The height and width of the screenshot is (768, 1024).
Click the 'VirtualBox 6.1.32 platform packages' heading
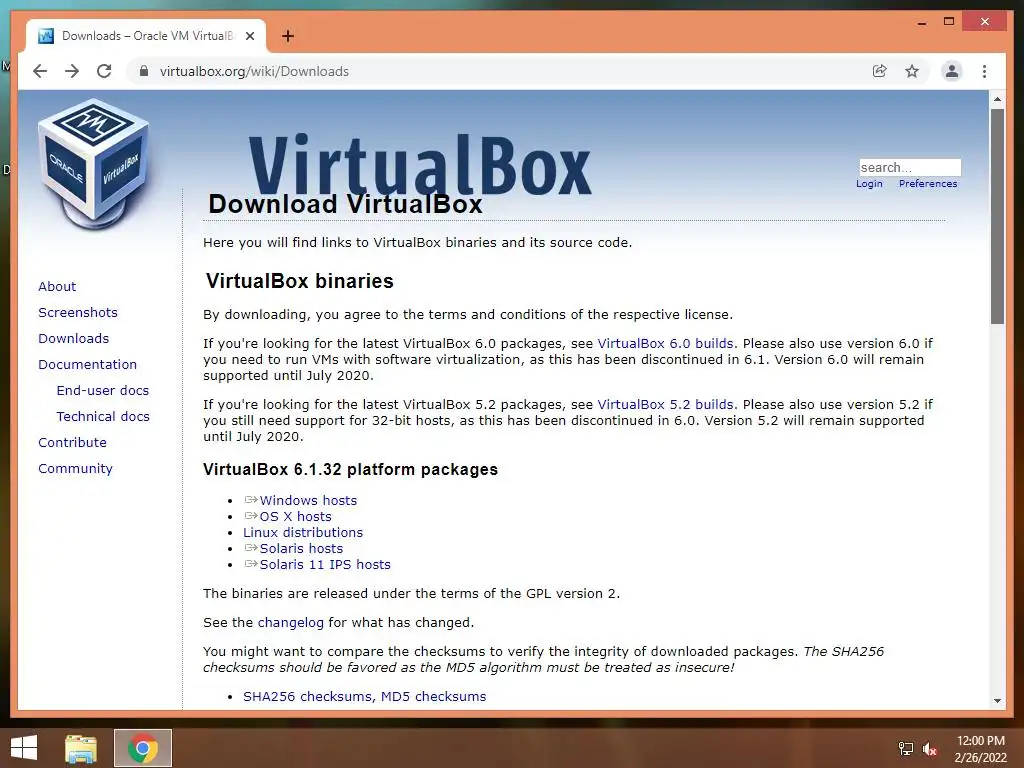(x=351, y=470)
